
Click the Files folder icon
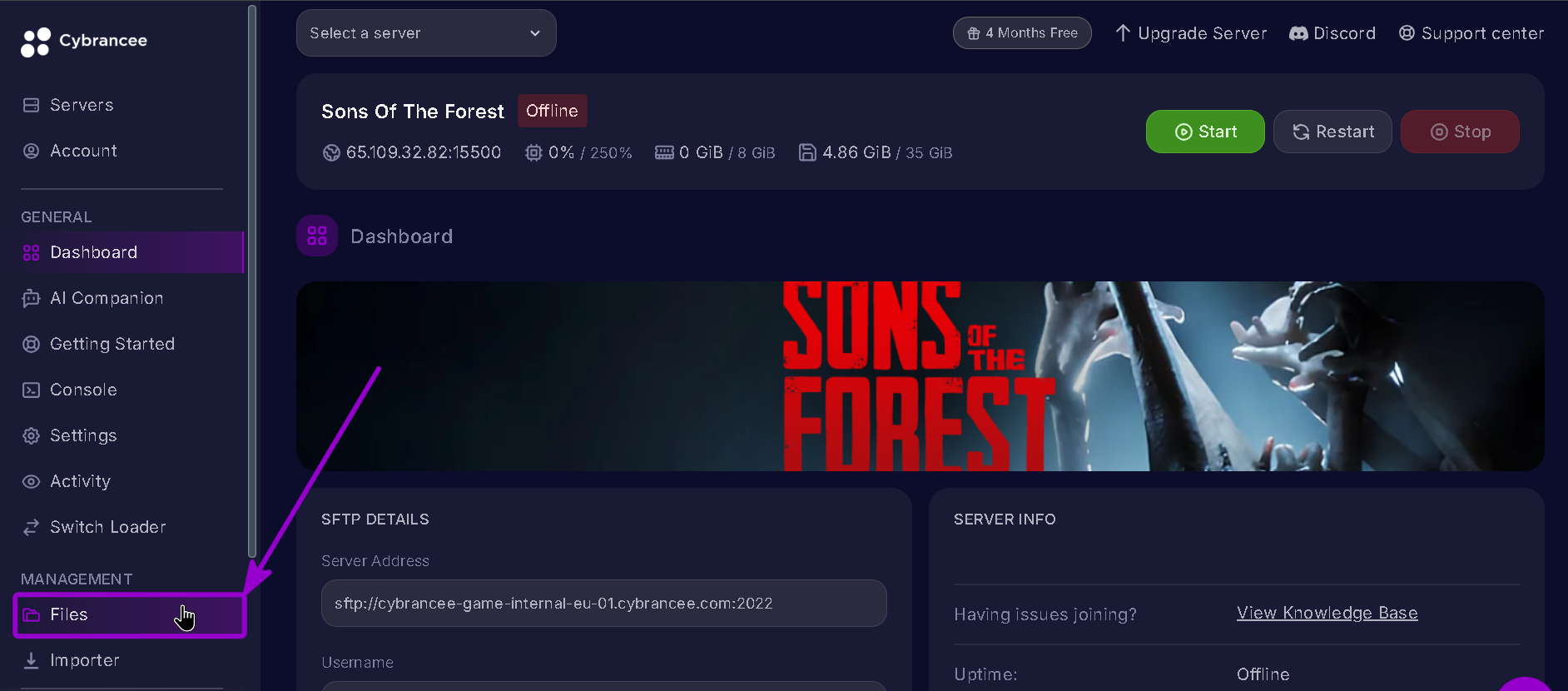[x=32, y=614]
